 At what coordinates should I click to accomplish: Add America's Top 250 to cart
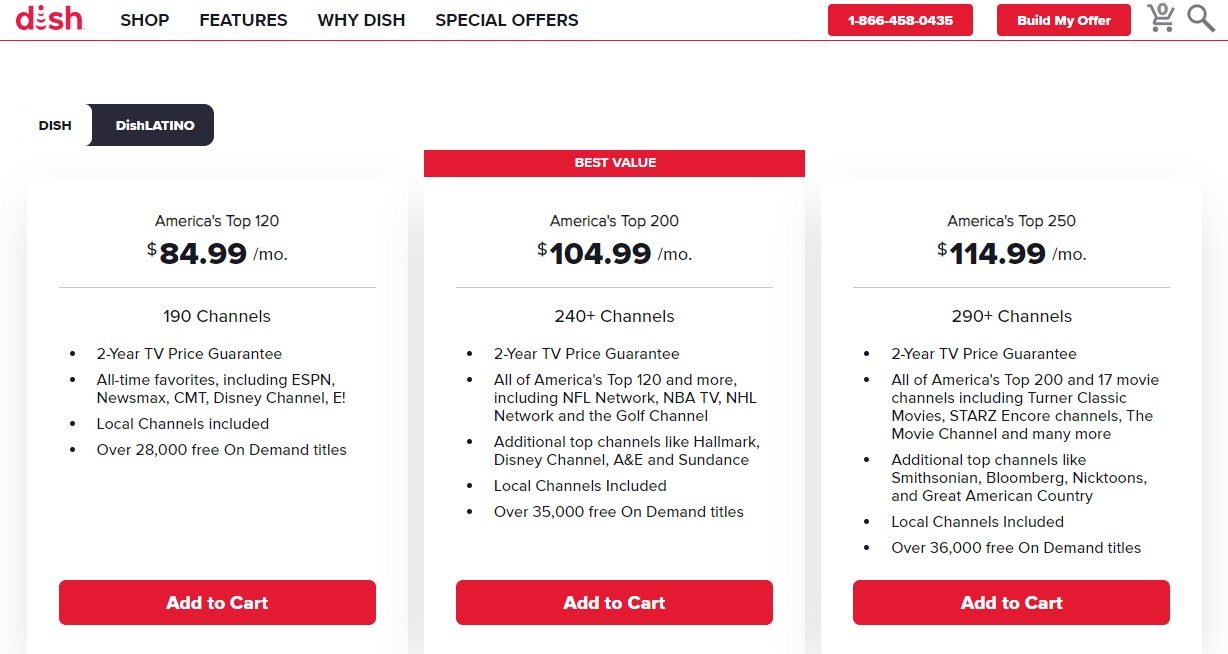point(1011,602)
